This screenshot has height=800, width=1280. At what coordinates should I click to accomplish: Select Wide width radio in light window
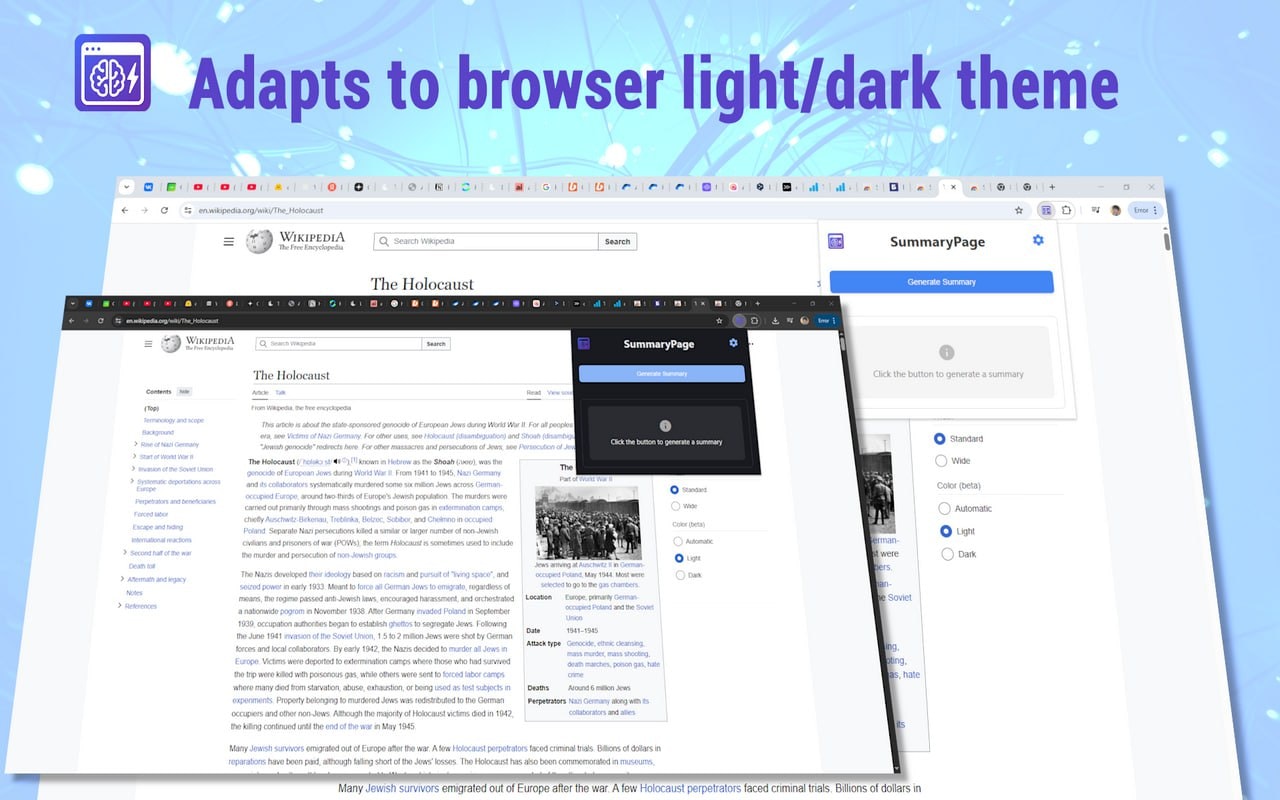coord(940,461)
